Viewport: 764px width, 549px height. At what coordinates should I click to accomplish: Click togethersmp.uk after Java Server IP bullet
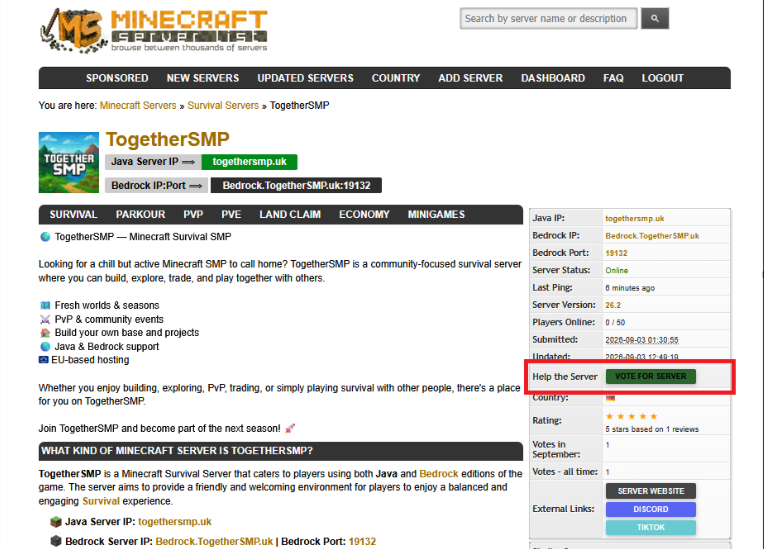tap(174, 522)
